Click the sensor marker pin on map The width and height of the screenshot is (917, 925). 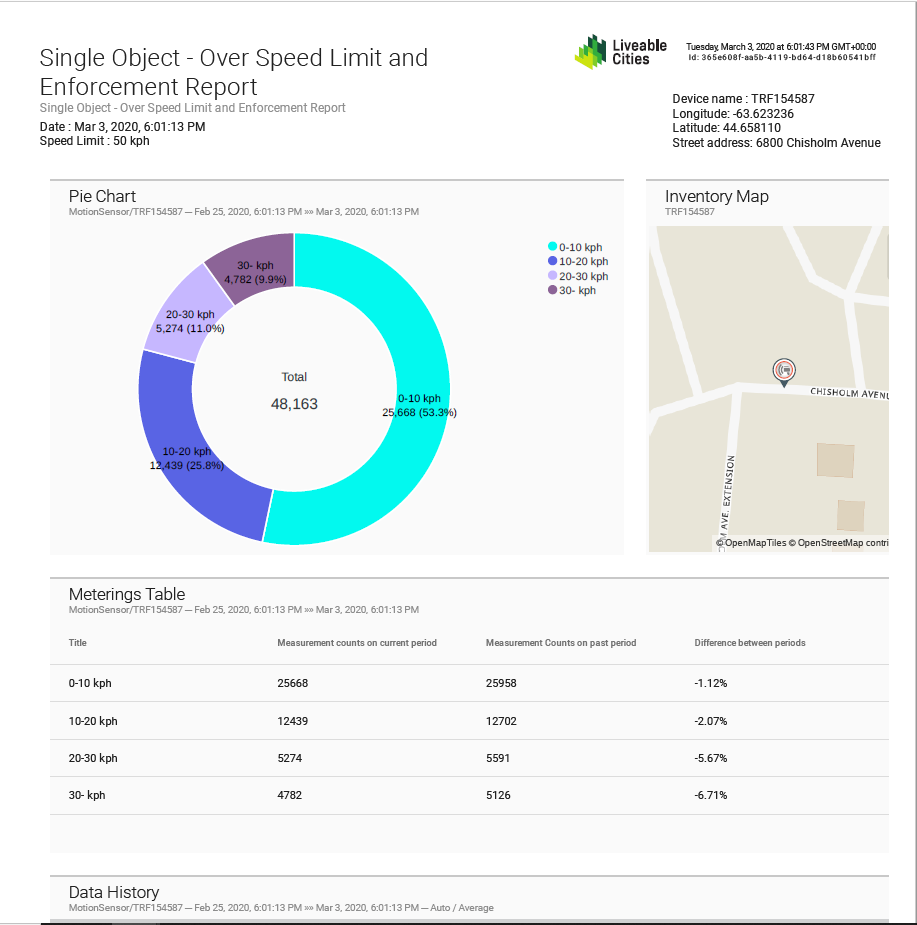click(784, 372)
